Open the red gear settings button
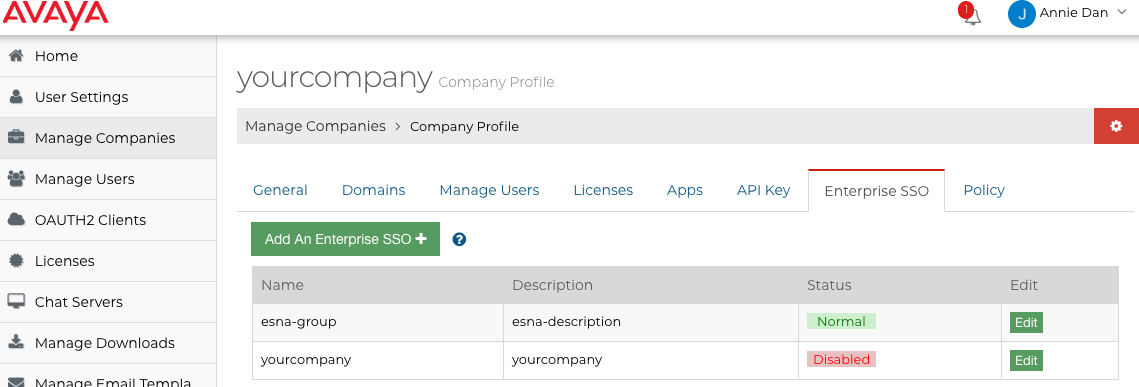Image resolution: width=1139 pixels, height=387 pixels. pyautogui.click(x=1116, y=126)
